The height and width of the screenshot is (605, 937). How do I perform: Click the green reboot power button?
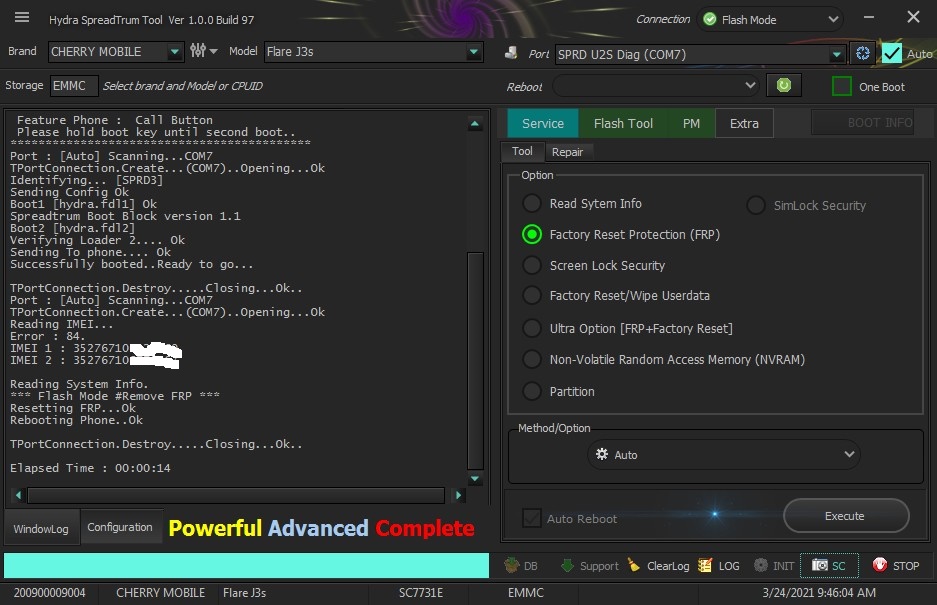(783, 85)
